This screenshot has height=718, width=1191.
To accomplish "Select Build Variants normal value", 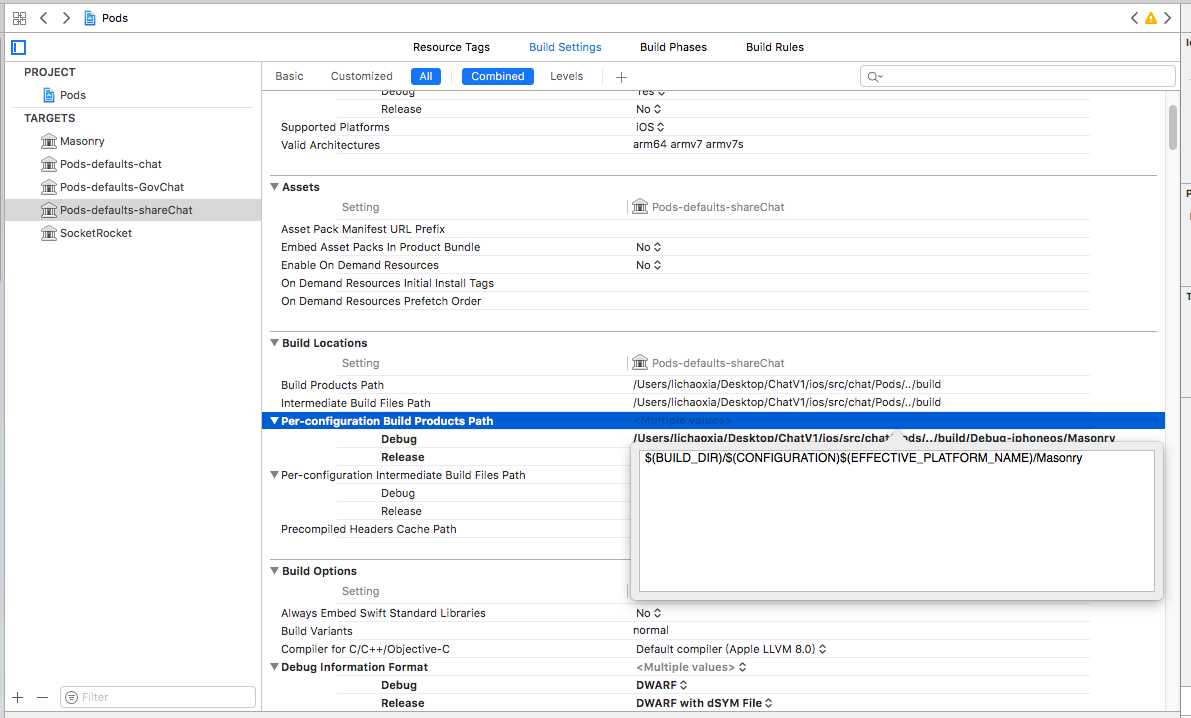I will [x=651, y=631].
